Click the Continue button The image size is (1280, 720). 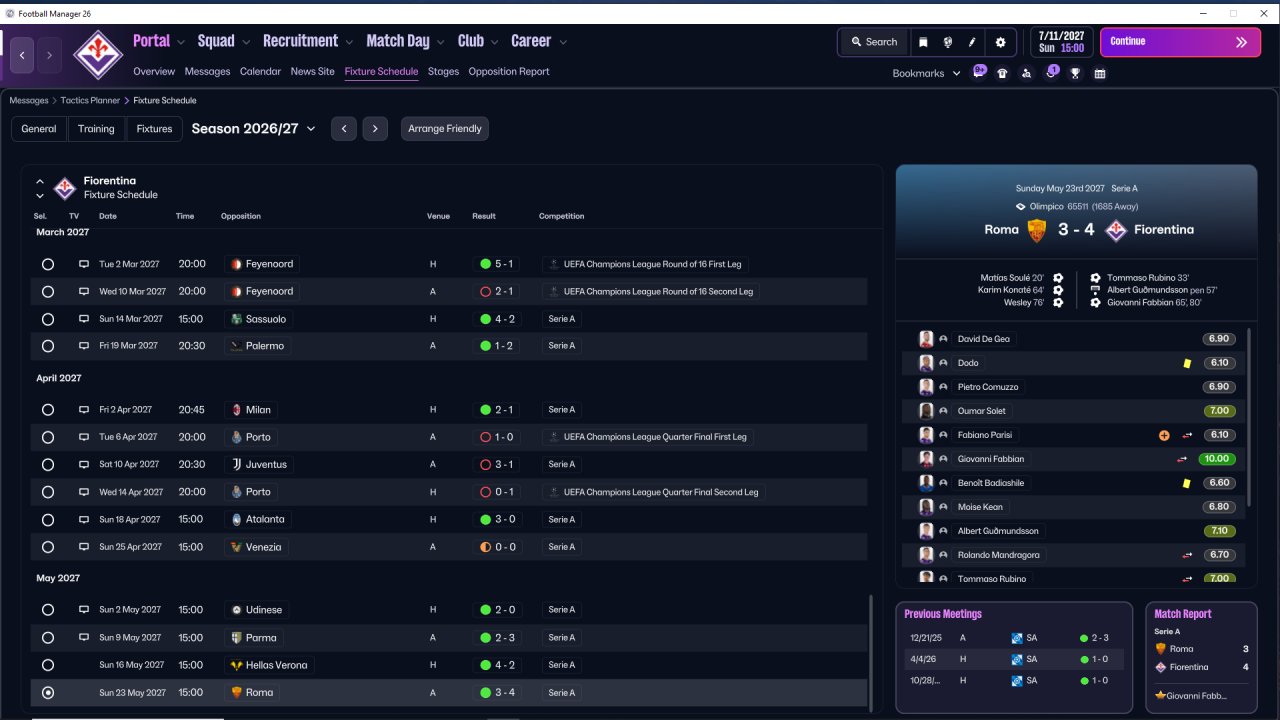pos(1181,42)
